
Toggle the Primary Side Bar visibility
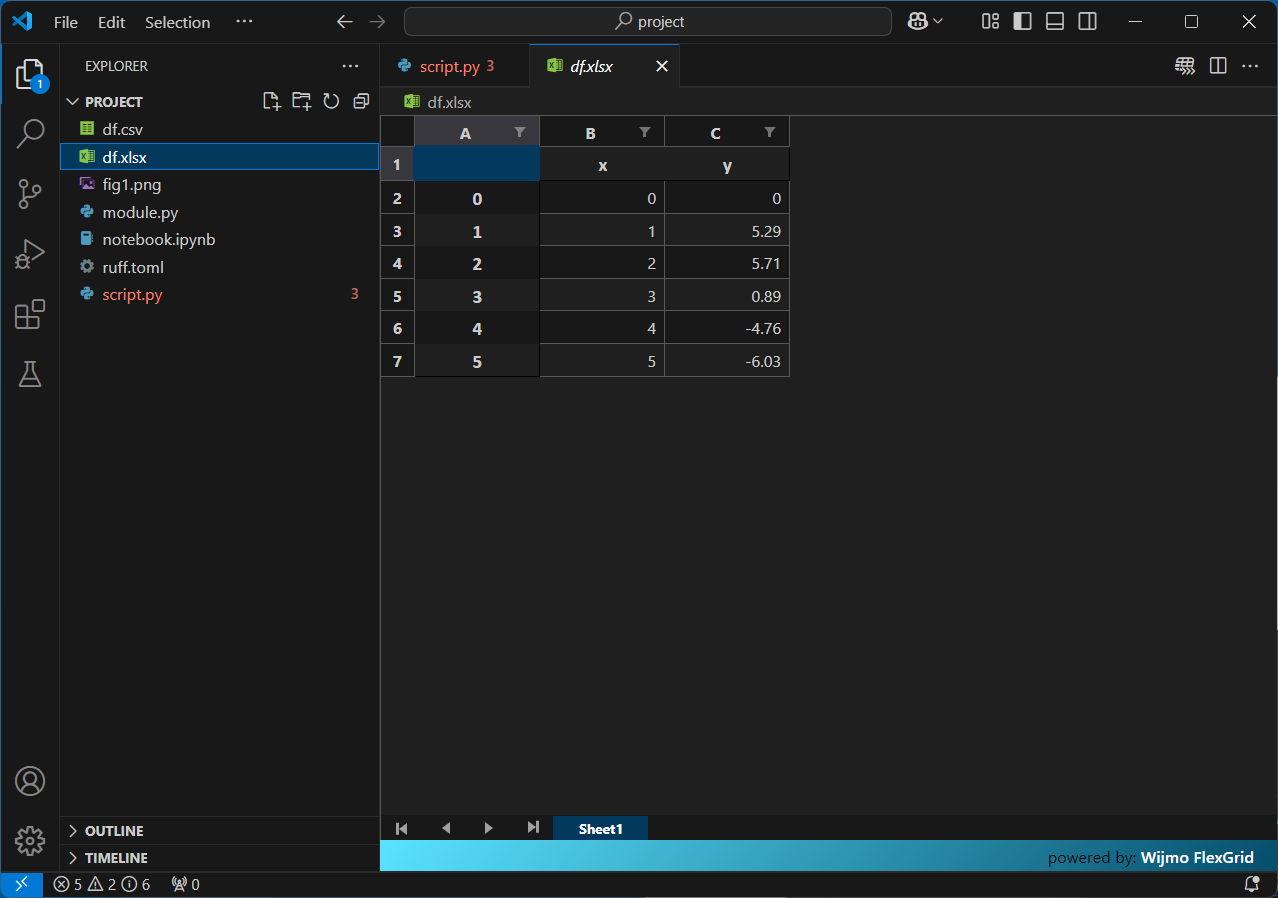pyautogui.click(x=1022, y=21)
